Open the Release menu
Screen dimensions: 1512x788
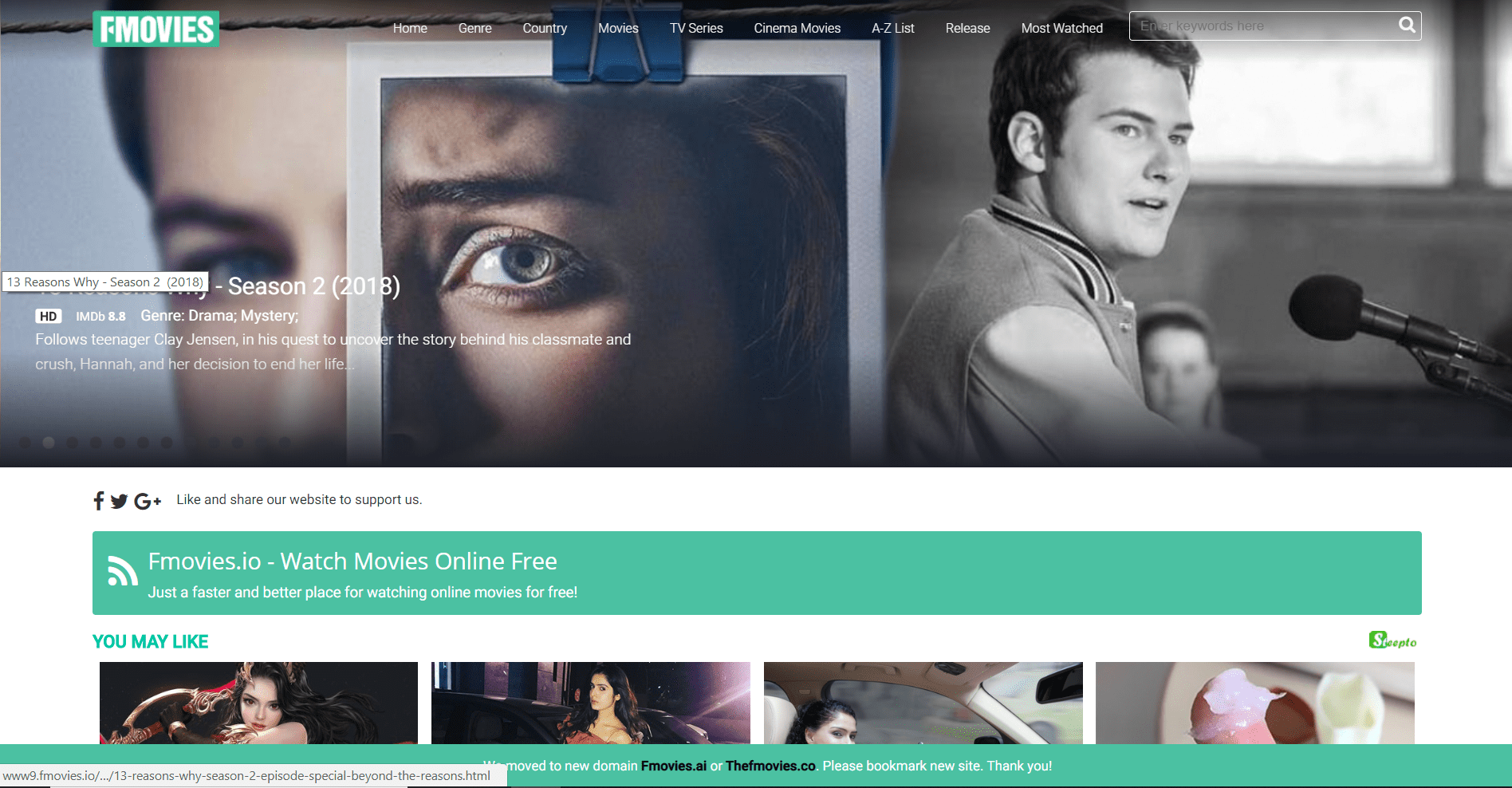(x=967, y=28)
